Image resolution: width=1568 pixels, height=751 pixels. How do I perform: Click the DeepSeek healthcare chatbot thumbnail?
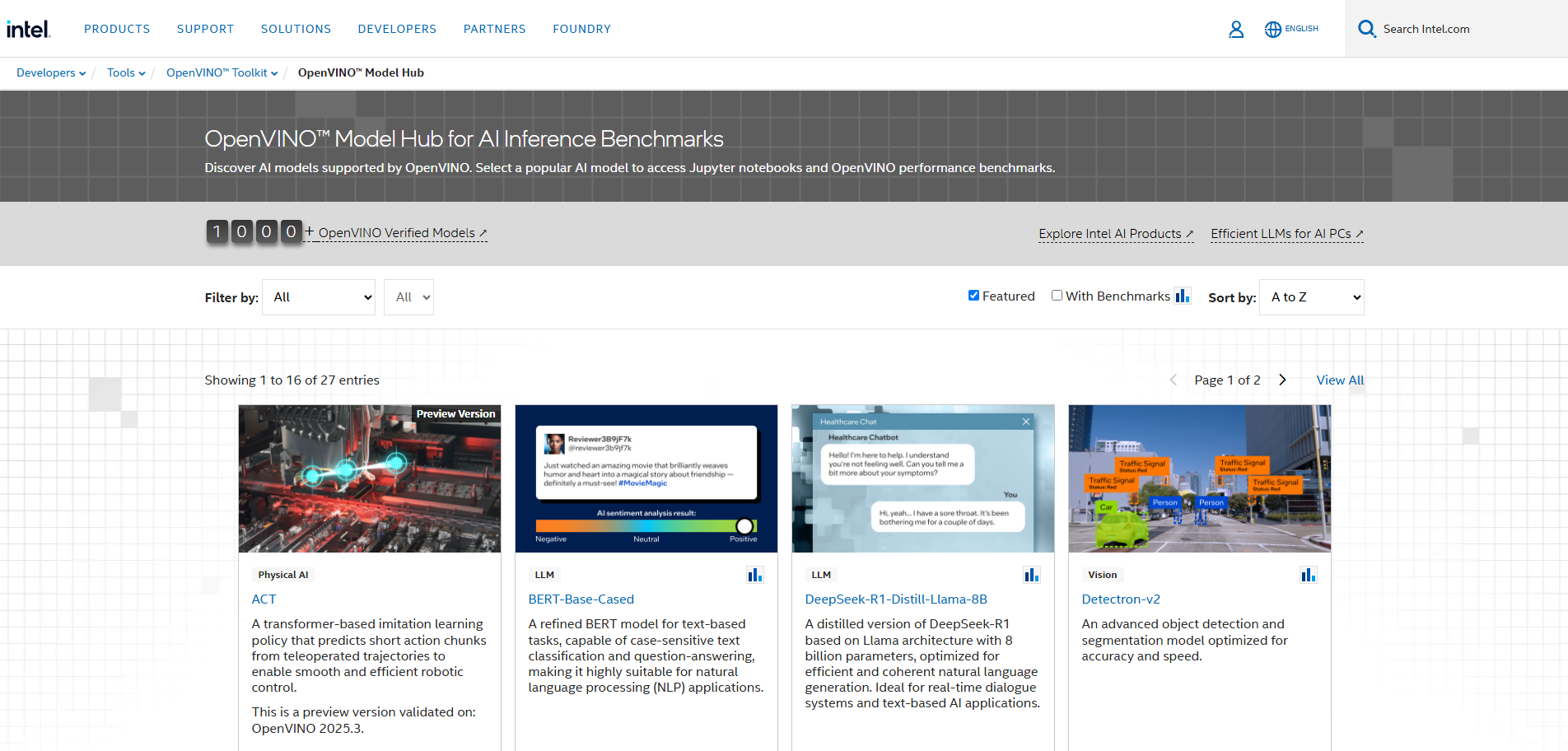tap(923, 478)
